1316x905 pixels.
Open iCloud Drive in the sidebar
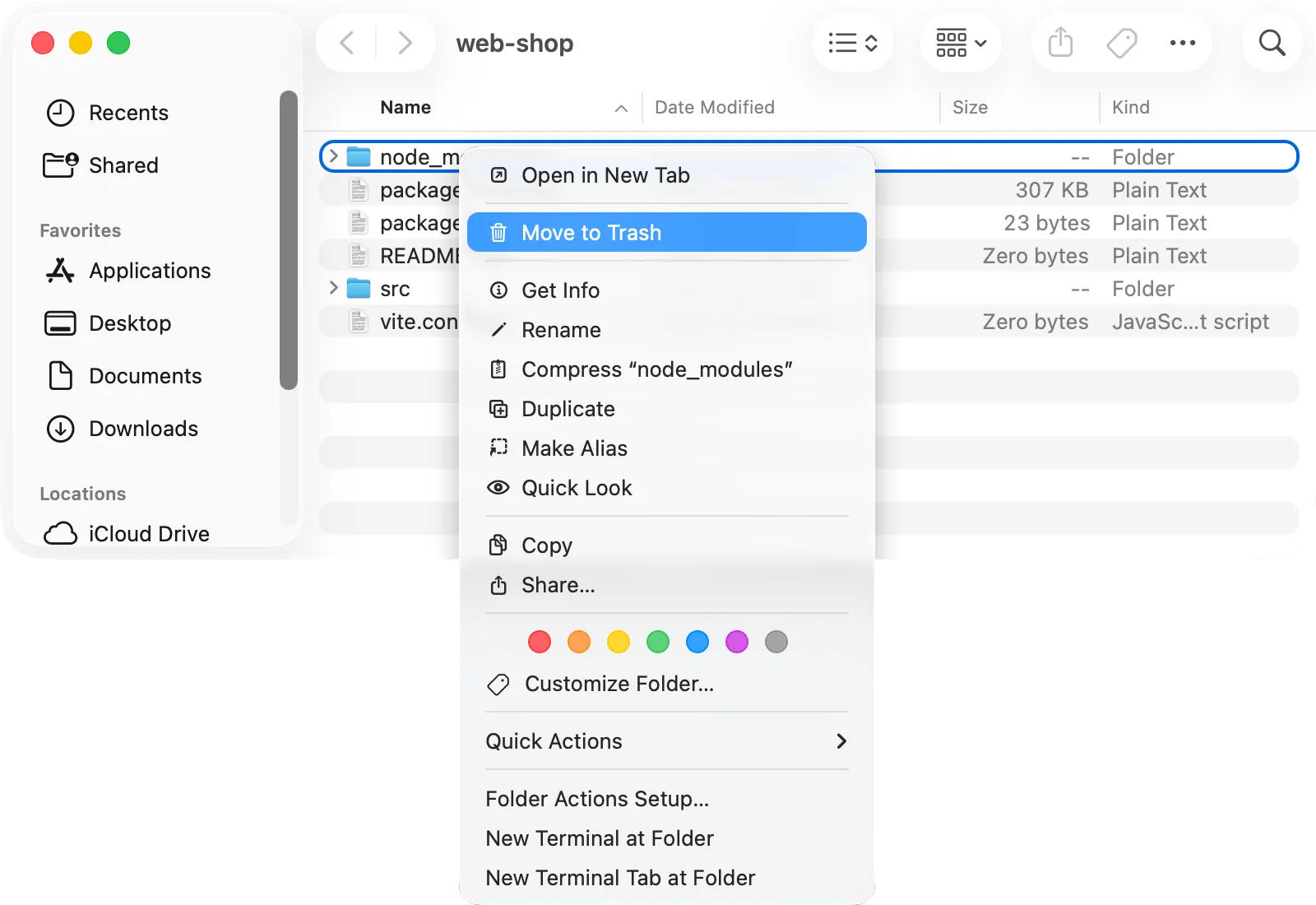pyautogui.click(x=127, y=534)
